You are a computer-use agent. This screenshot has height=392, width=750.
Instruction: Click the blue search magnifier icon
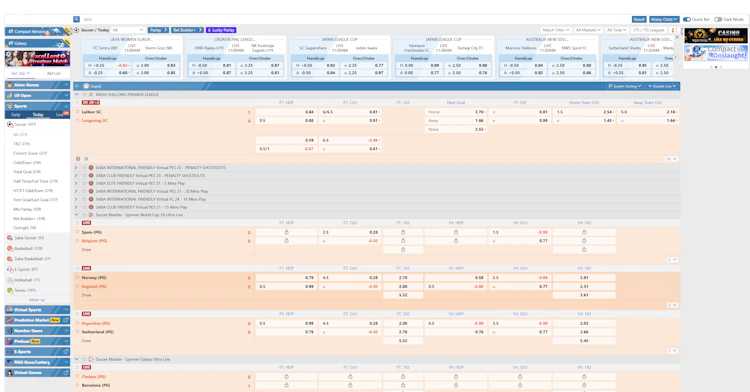coord(77,19)
